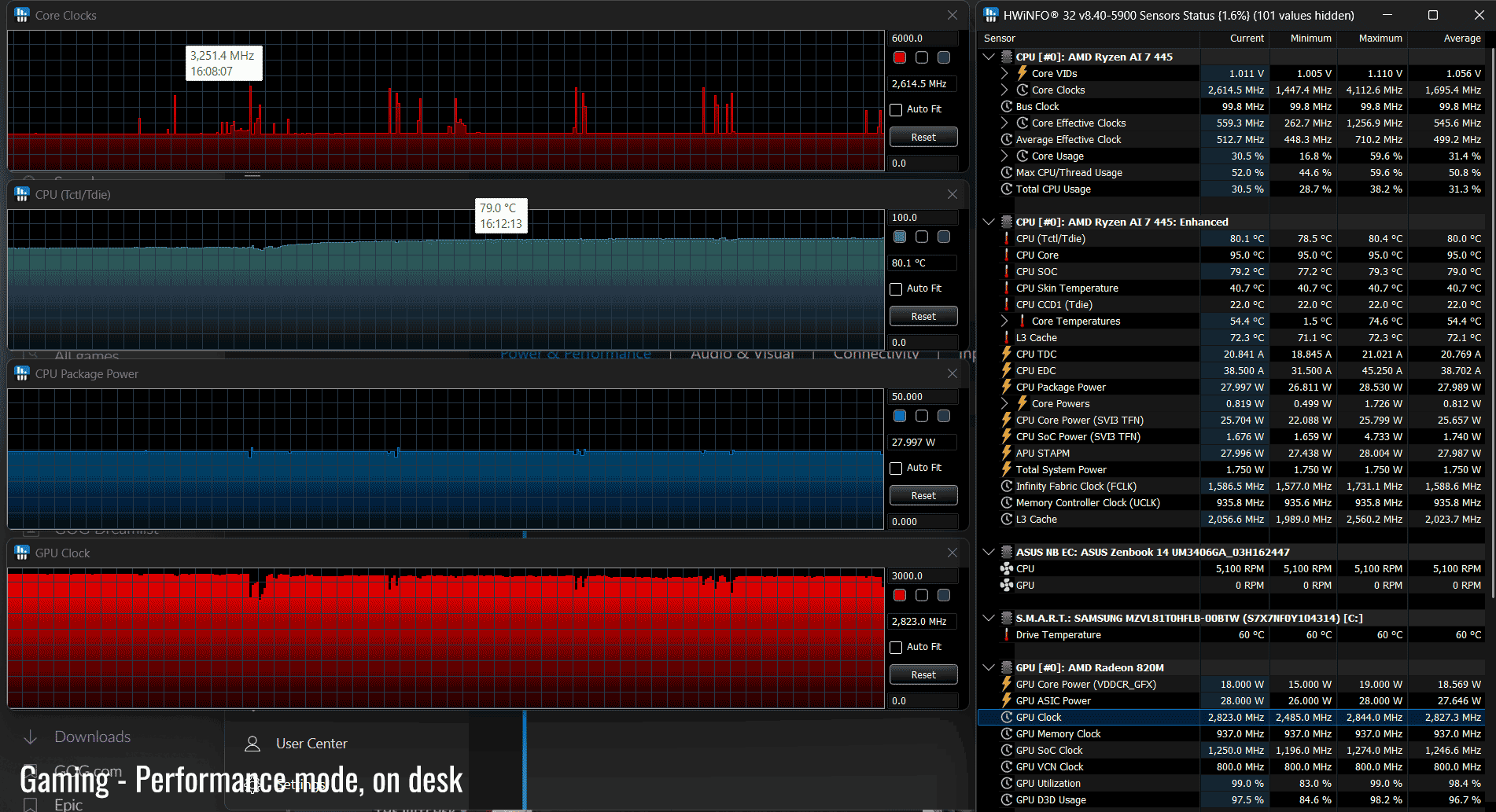This screenshot has height=812, width=1496.
Task: Click the SAMSUNG S.M.A.R.T. drive chip icon
Action: point(1007,618)
